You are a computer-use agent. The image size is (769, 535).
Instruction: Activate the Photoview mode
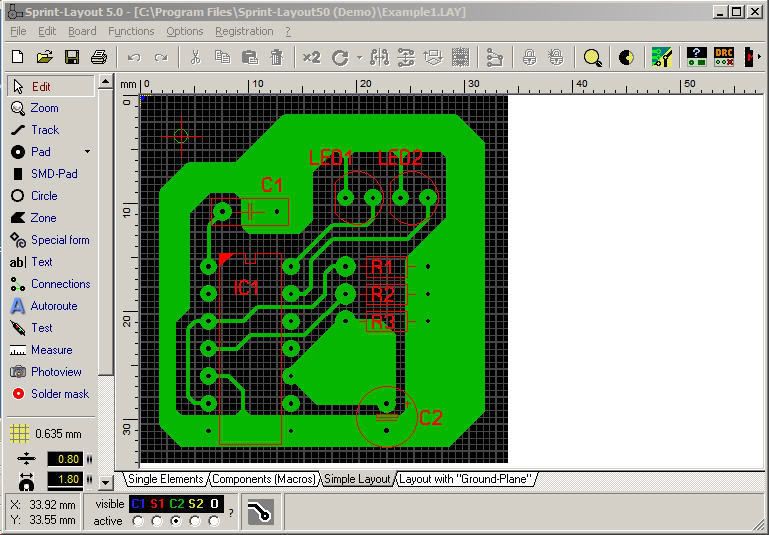56,372
